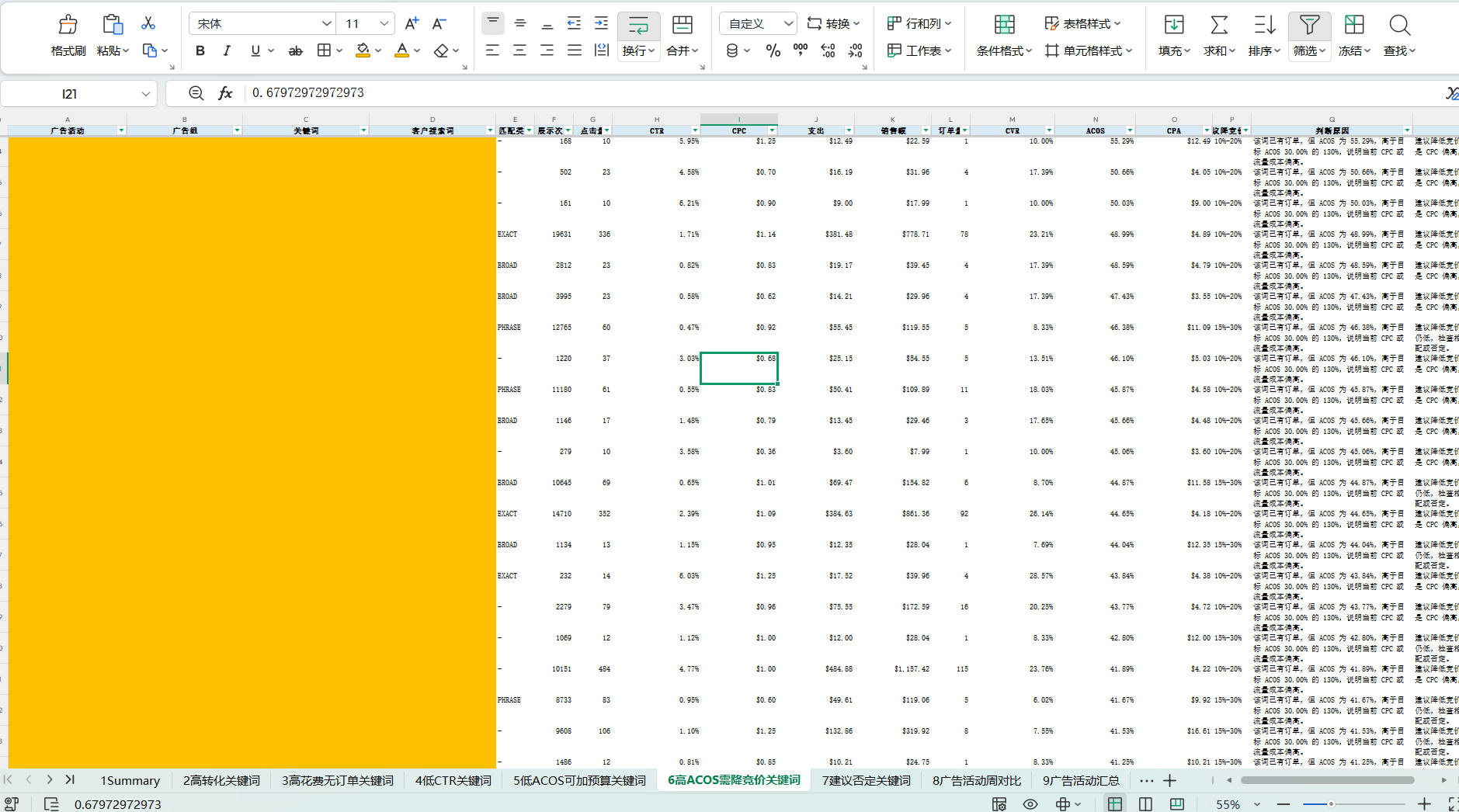Apply strikethrough formatting
This screenshot has height=812, width=1459.
pyautogui.click(x=295, y=51)
